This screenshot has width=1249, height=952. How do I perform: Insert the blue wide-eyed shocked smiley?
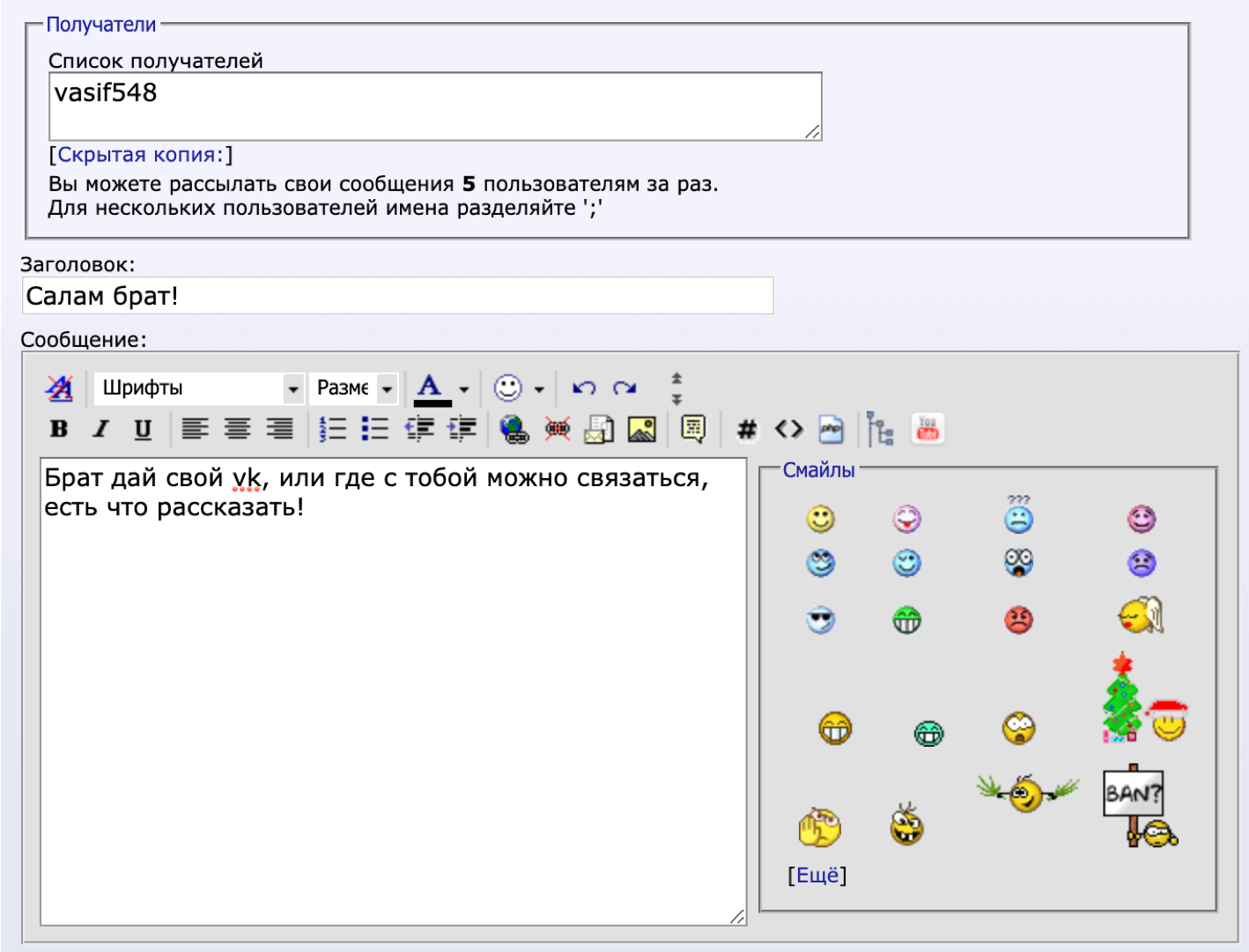1019,563
